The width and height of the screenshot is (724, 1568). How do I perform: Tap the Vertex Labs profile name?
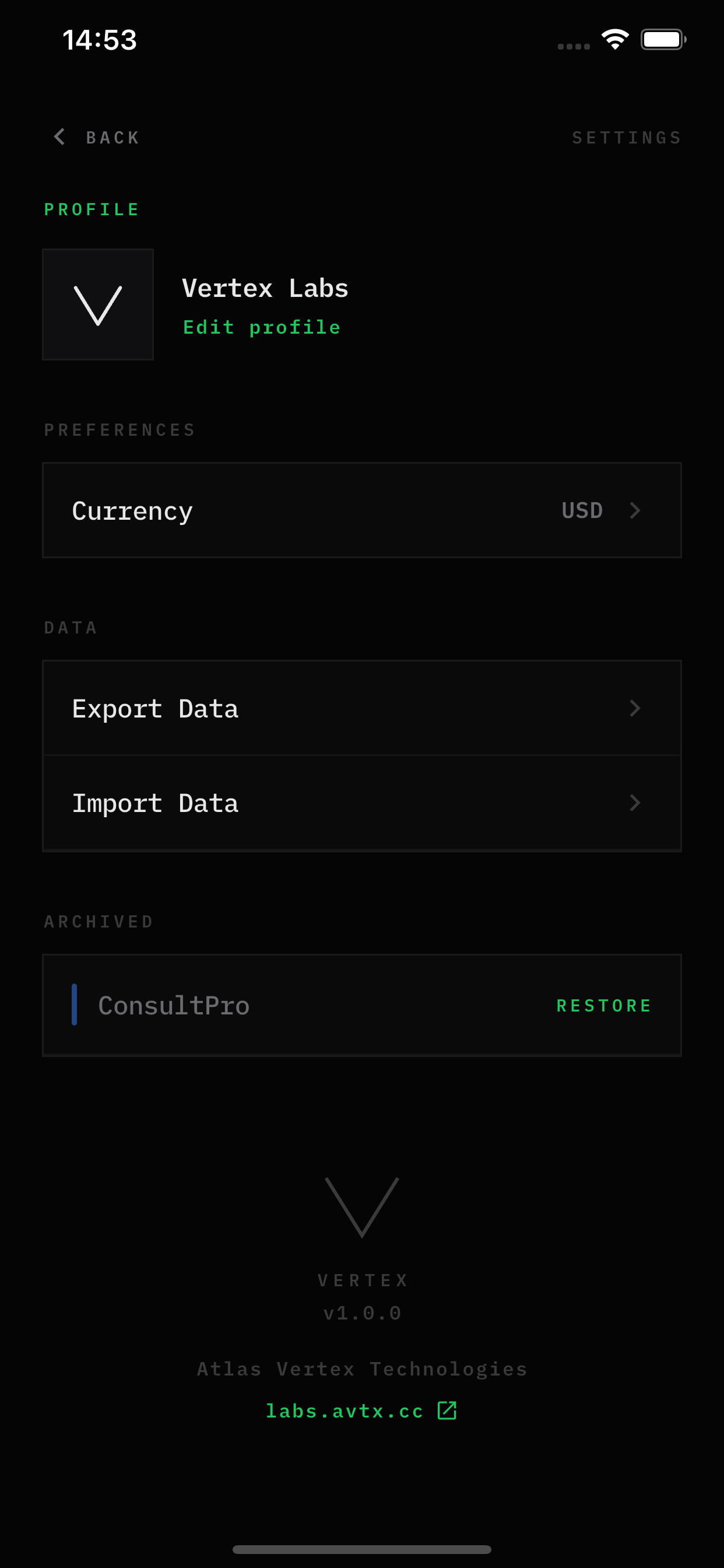coord(265,288)
